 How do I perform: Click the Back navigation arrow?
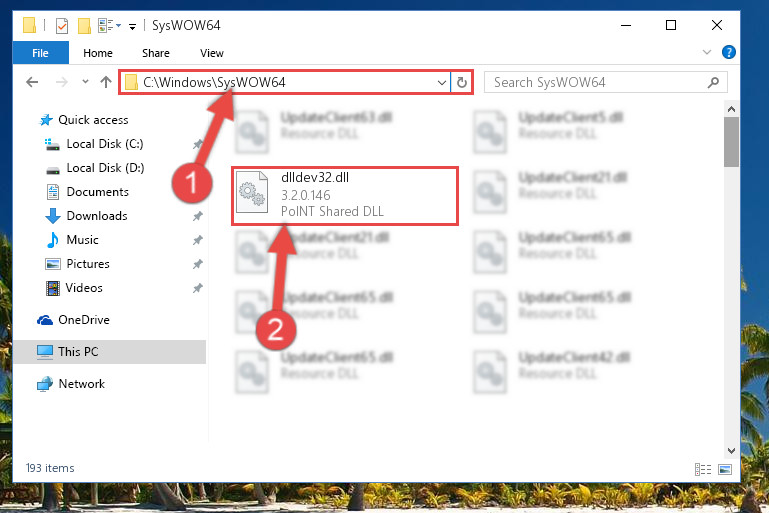[x=32, y=82]
